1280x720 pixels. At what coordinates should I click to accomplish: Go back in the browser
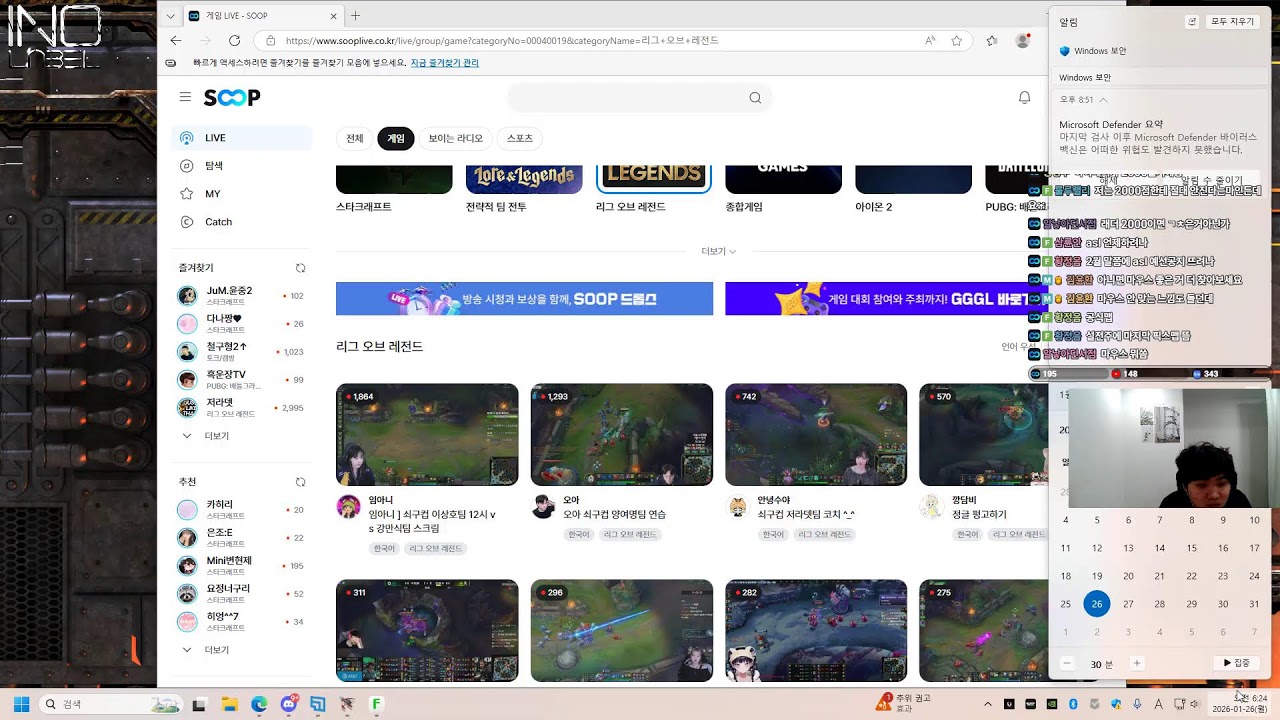176,40
